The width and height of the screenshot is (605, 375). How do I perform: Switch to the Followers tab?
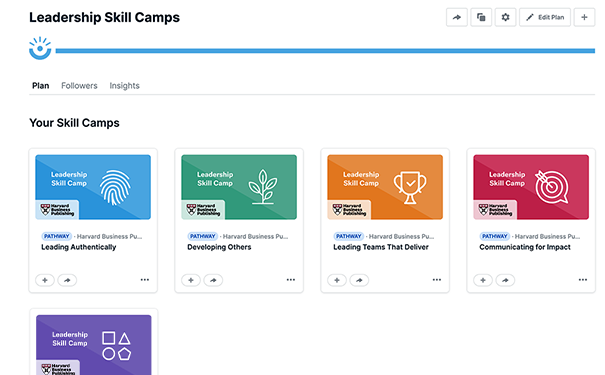[79, 86]
